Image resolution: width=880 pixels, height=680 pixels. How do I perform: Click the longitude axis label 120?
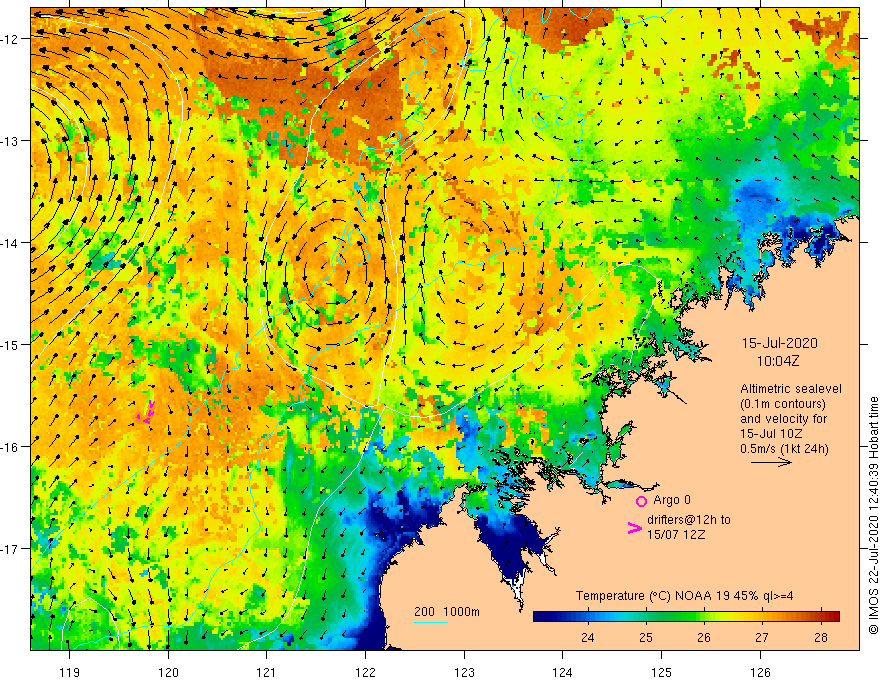pos(168,672)
